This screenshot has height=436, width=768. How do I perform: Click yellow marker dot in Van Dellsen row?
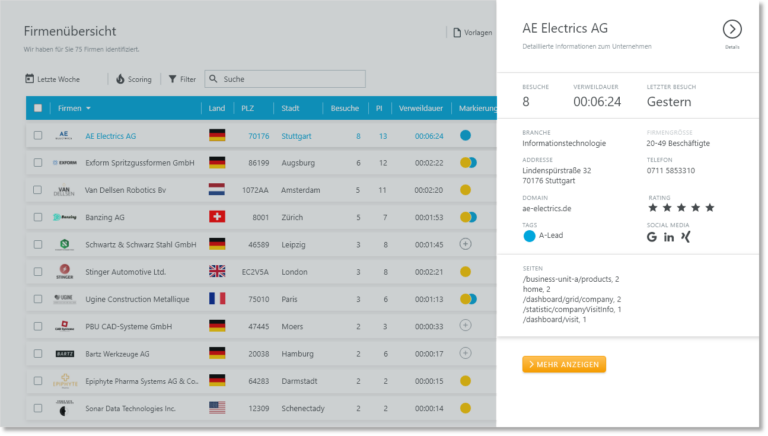465,190
